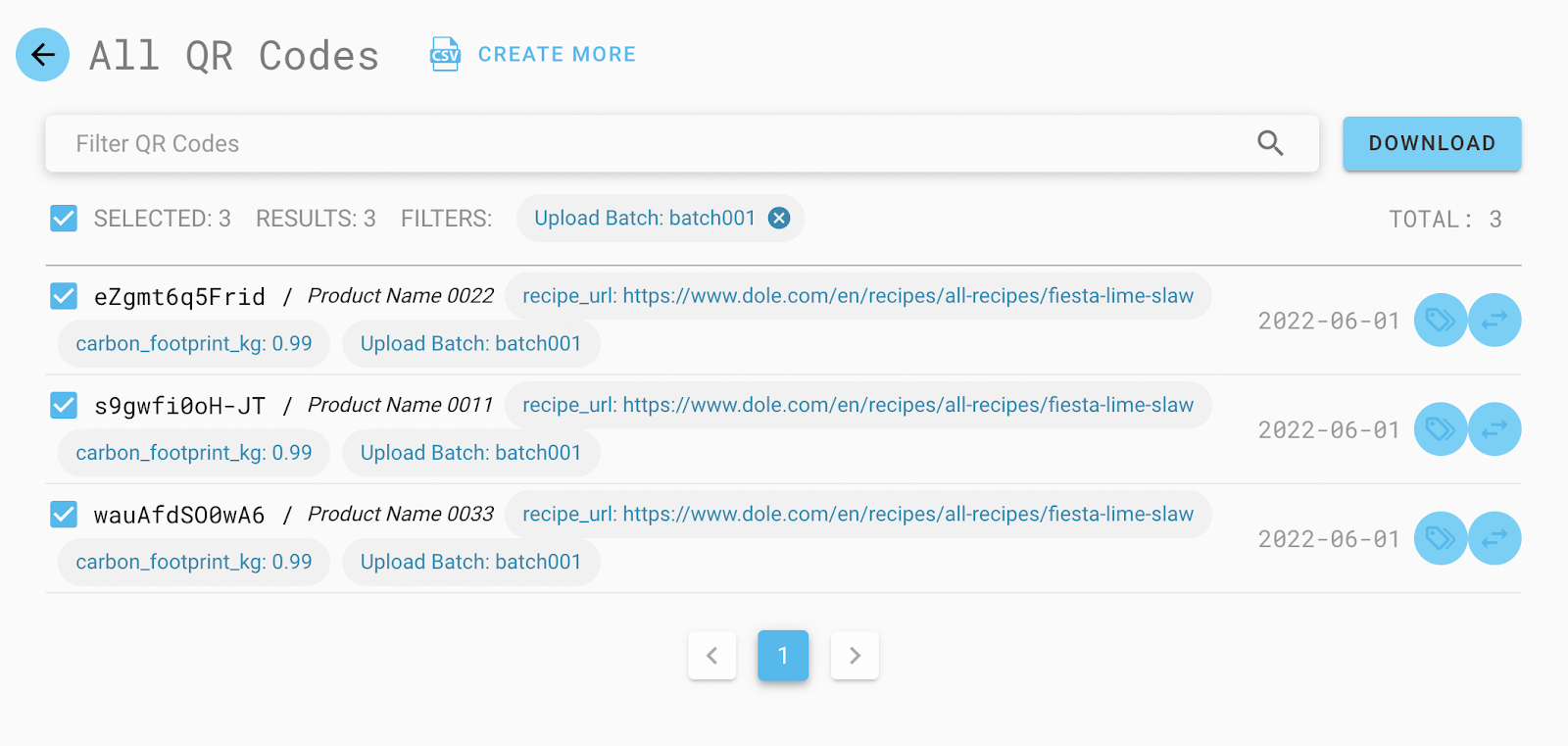Go to previous page chevron
Viewport: 1568px width, 746px height.
coord(712,656)
